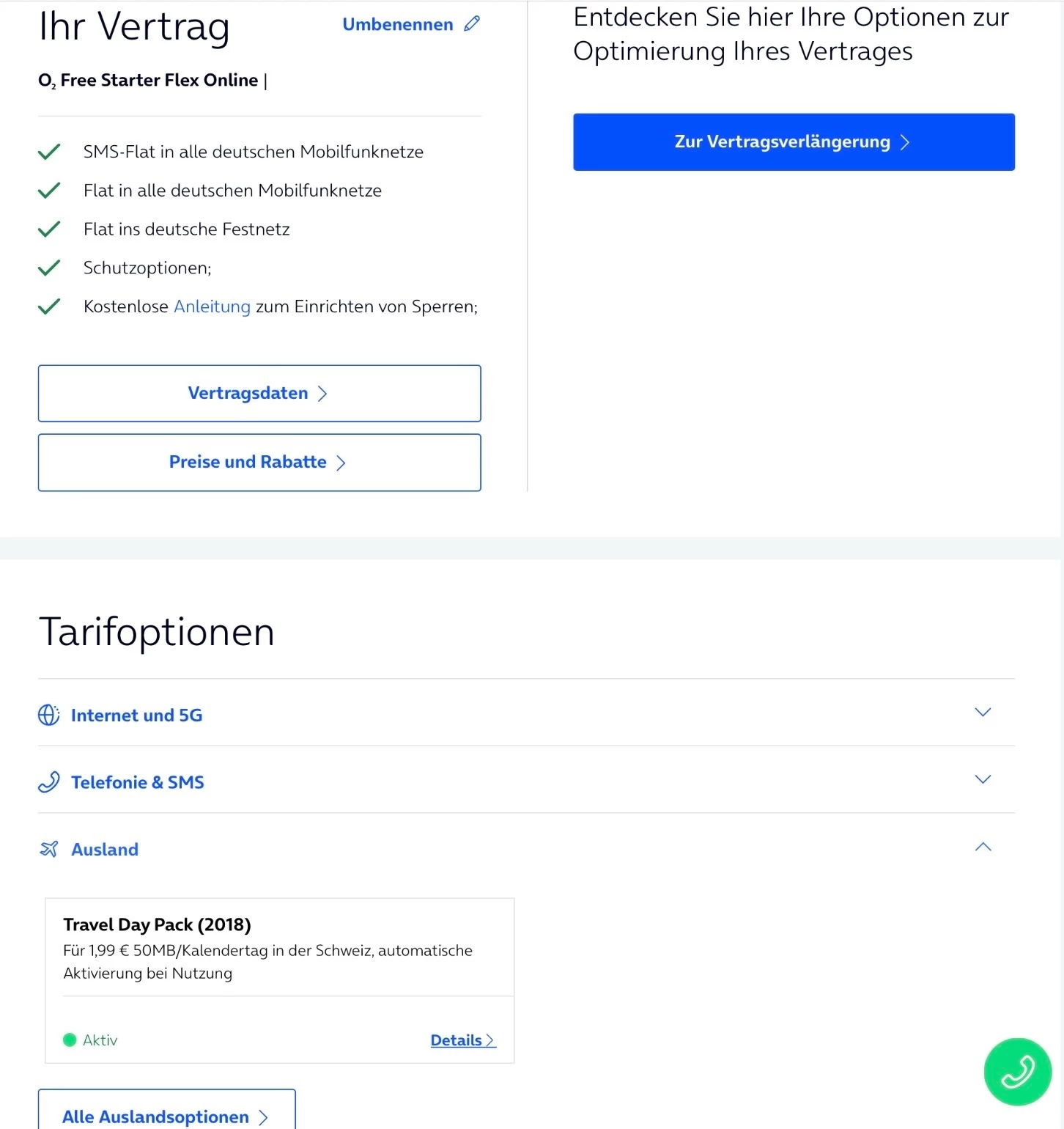1064x1129 pixels.
Task: Click the checkmark beside Flat ins deutsche Festnetz
Action: tap(49, 229)
